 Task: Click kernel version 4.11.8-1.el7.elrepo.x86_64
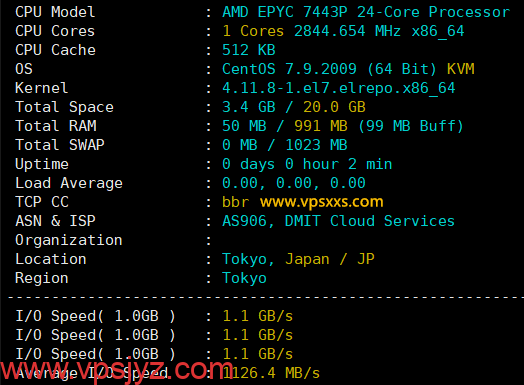[339, 88]
